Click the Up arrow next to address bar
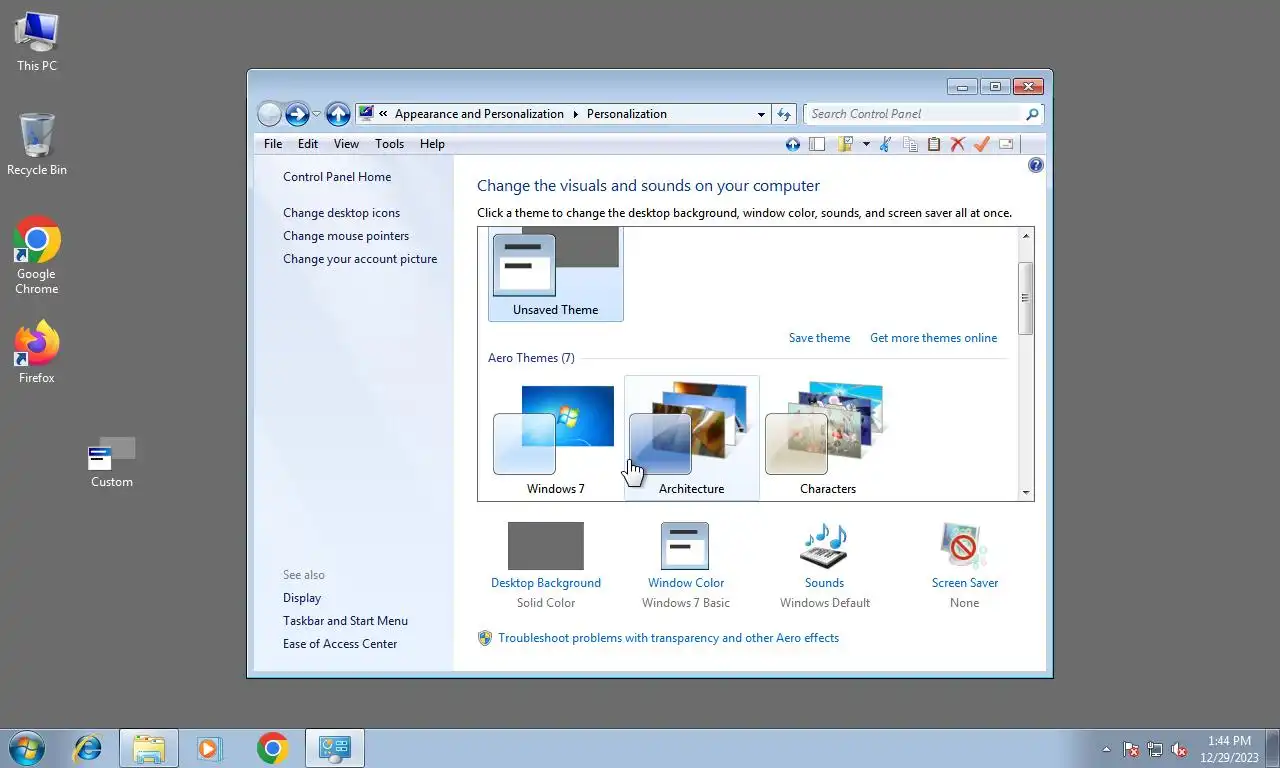 338,114
